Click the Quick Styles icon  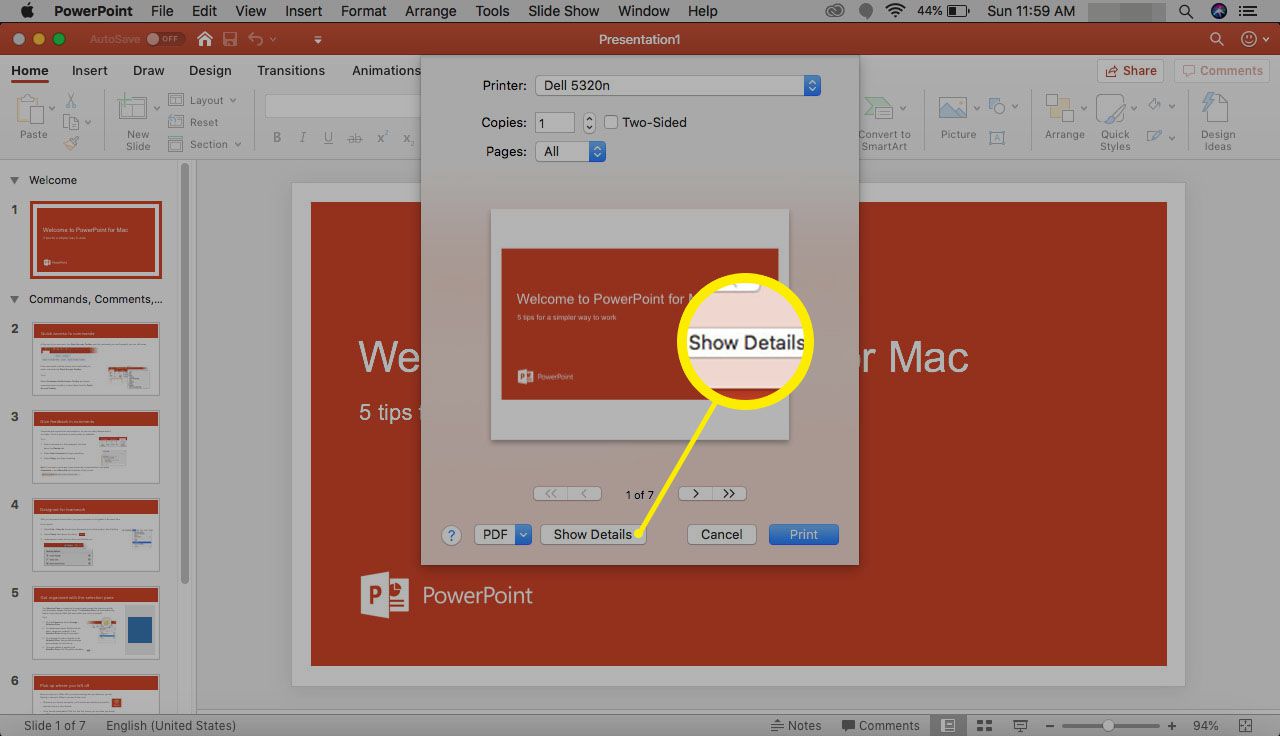1112,110
